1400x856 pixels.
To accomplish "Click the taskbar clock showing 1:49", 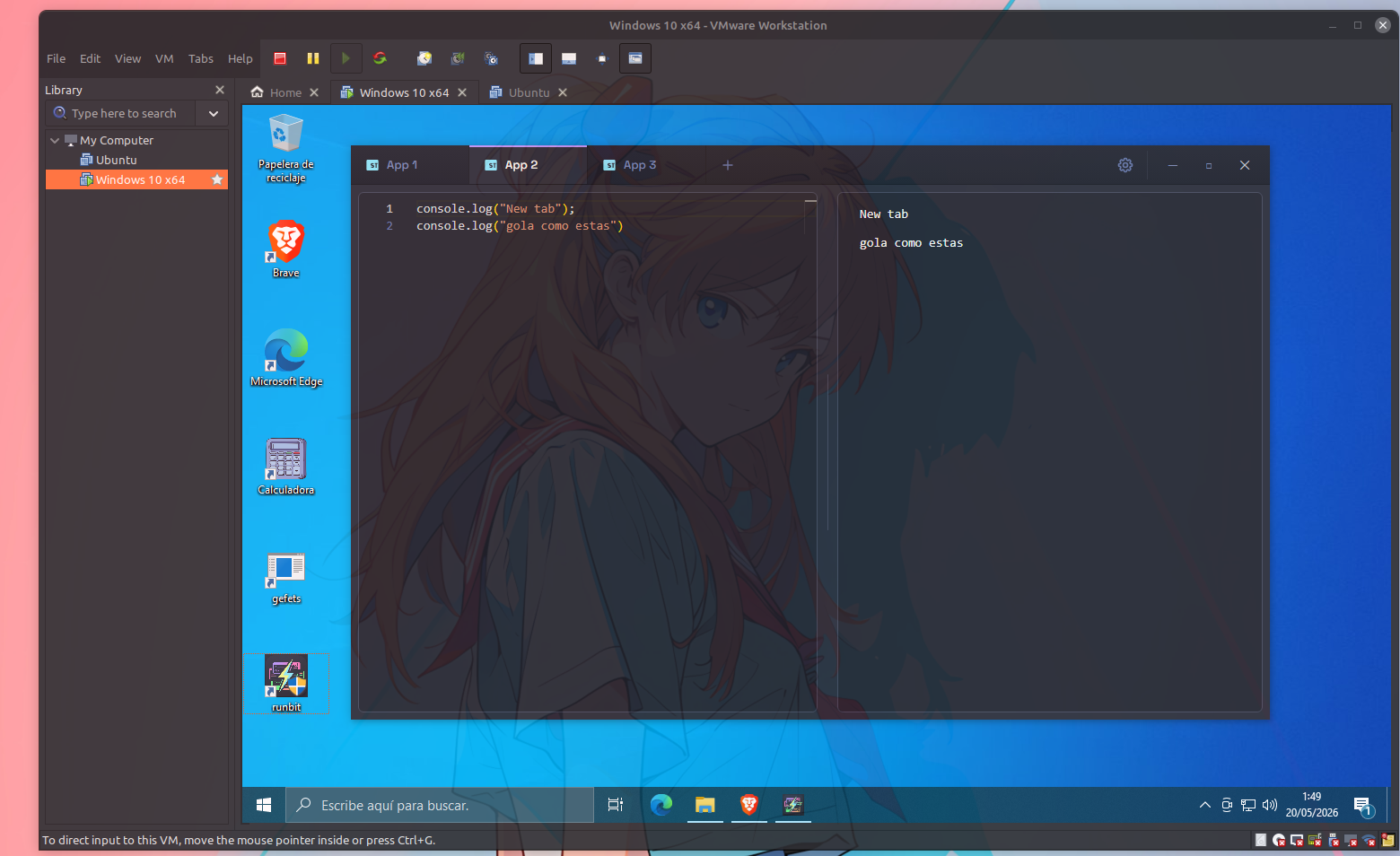I will click(1311, 806).
